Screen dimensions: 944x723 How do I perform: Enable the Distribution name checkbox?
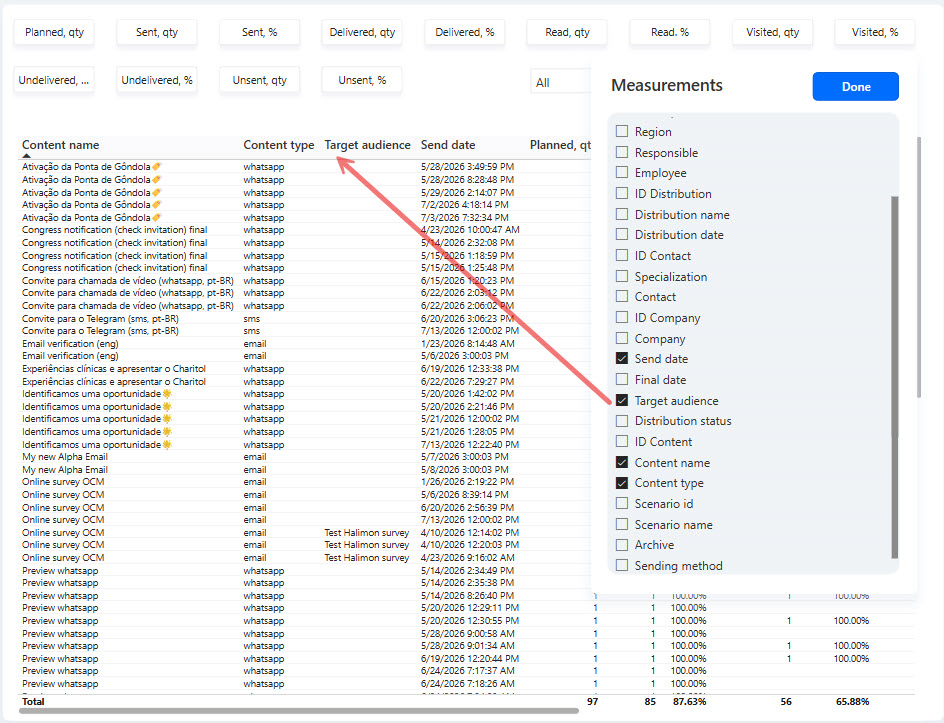[622, 214]
